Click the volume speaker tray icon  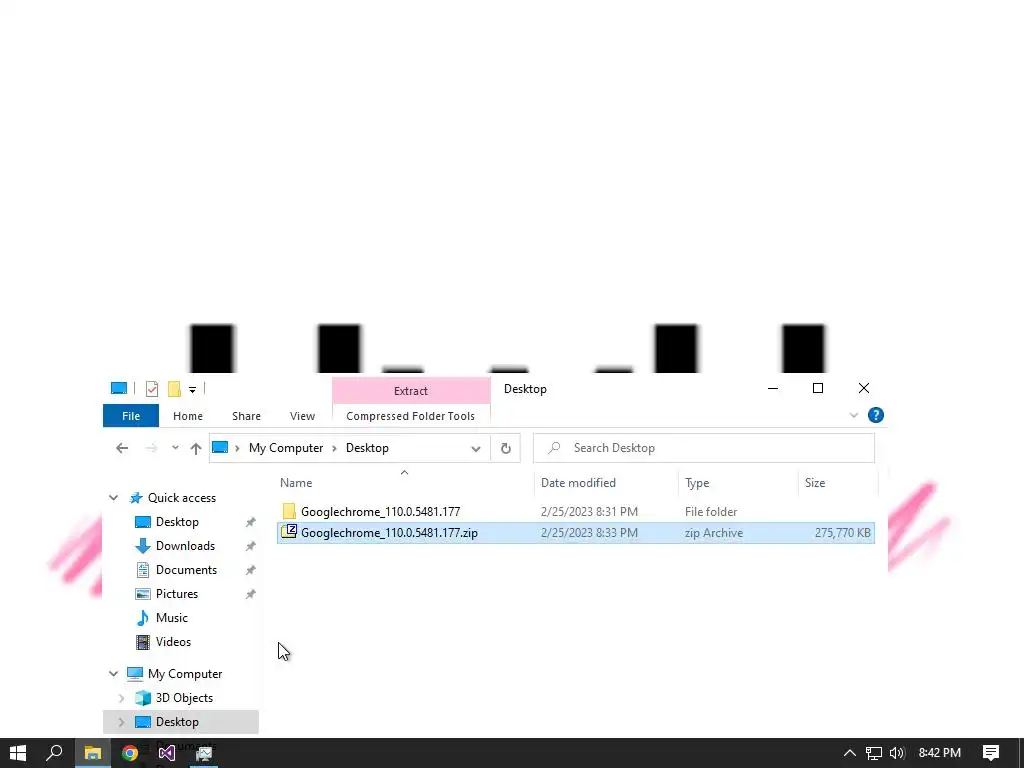tap(897, 753)
